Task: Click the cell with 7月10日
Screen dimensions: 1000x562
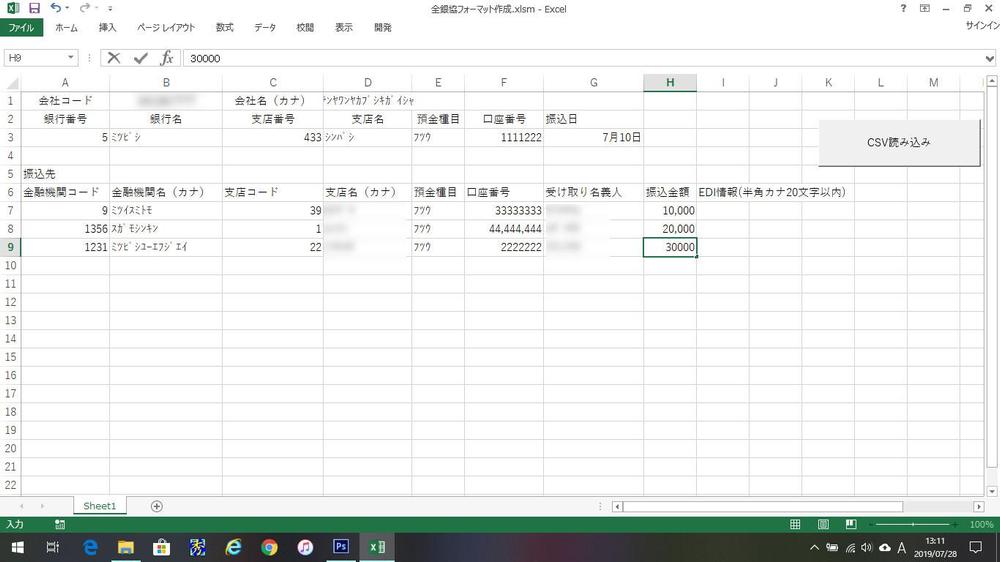Action: (x=593, y=137)
